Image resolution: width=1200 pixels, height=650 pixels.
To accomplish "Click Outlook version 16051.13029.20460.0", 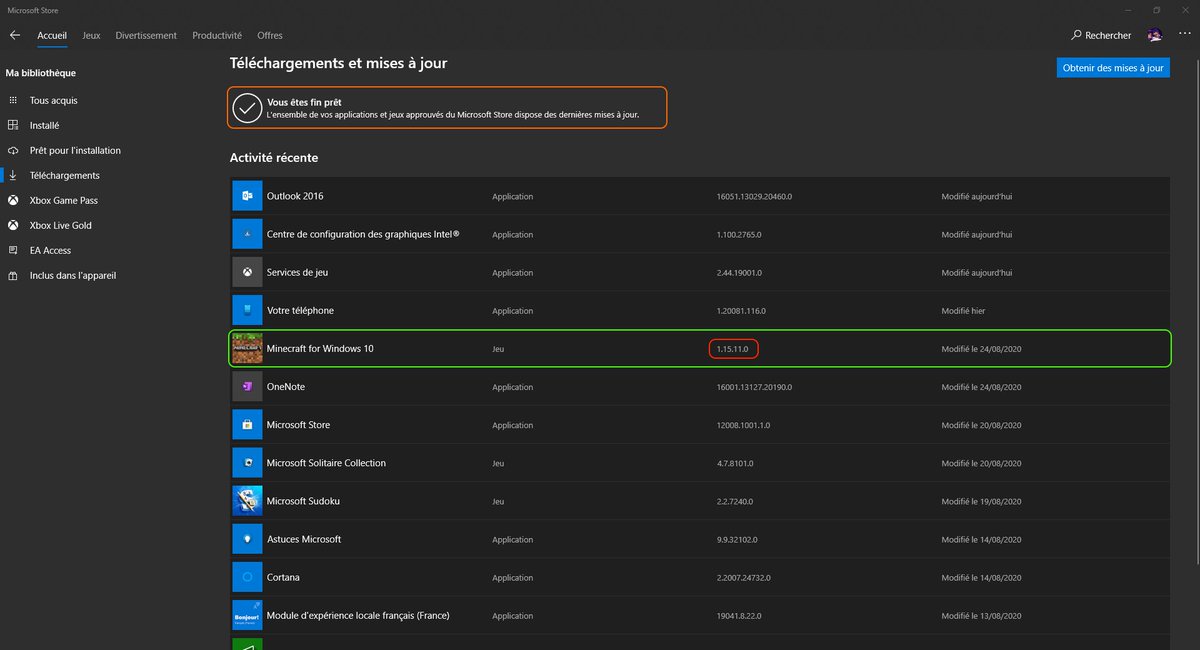I will tap(754, 197).
